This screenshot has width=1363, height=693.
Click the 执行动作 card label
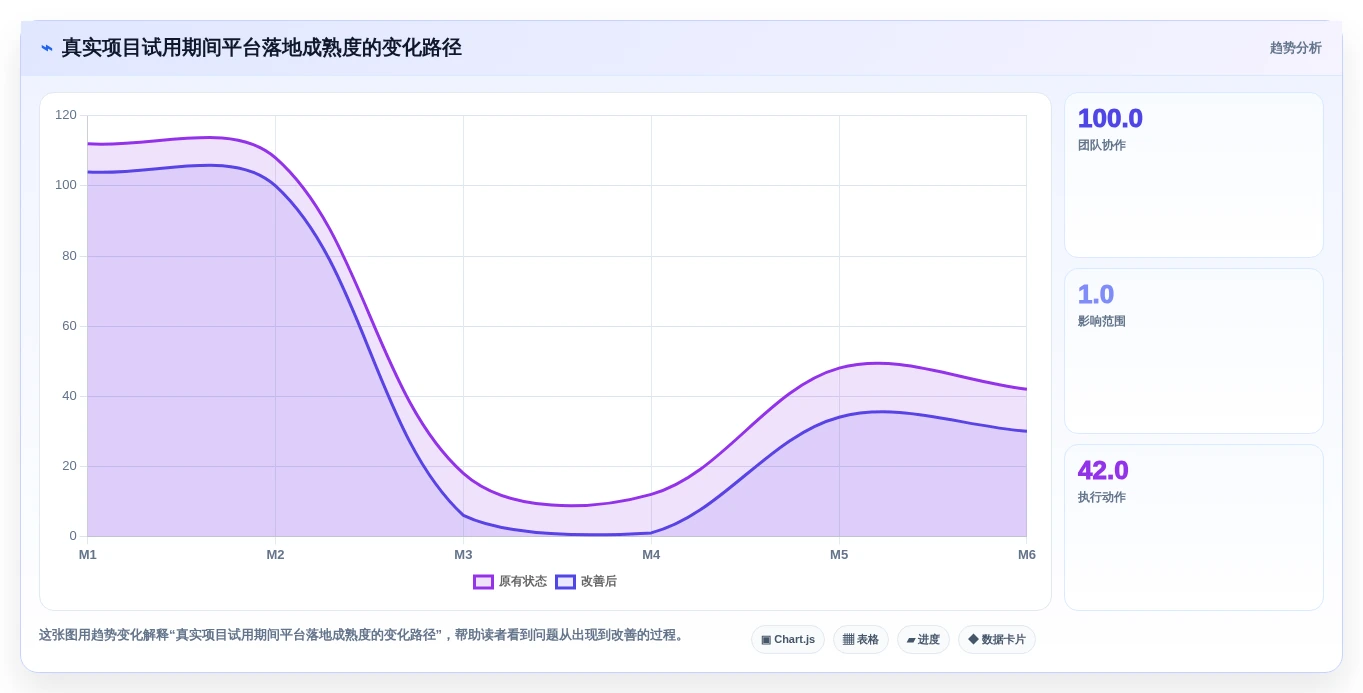tap(1102, 498)
